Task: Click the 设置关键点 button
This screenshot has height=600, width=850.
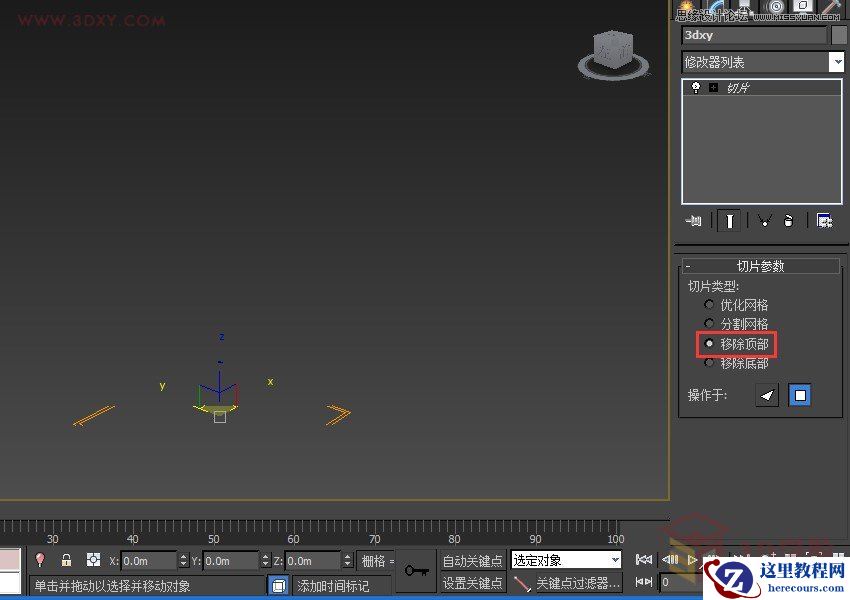Action: pyautogui.click(x=472, y=581)
